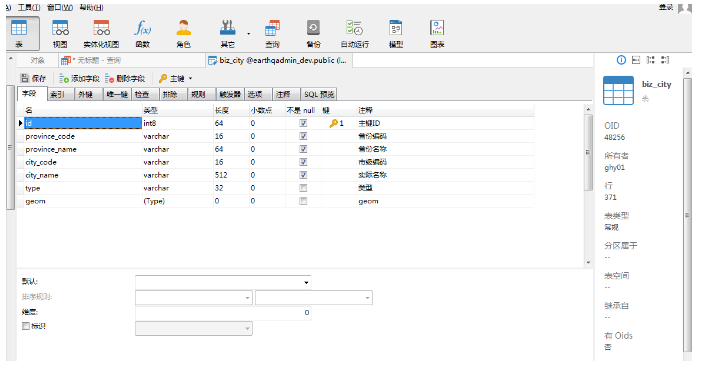Viewport: 701px width, 365px height.
Task: Enable Not Null for the type field
Action: click(303, 188)
